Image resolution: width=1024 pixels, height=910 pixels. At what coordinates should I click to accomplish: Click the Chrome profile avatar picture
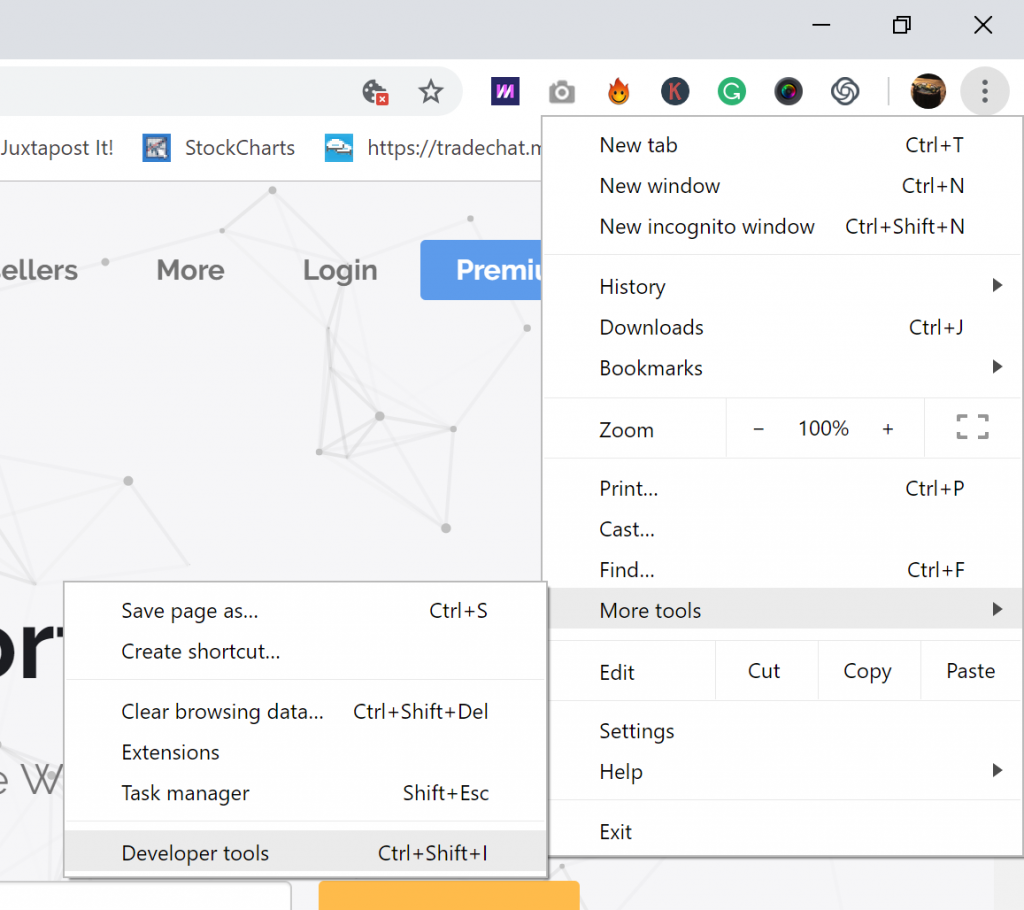(x=928, y=90)
